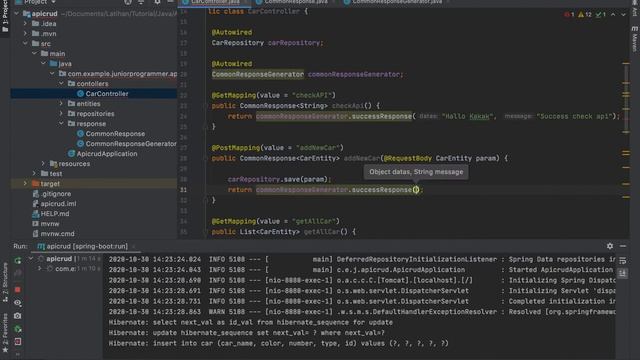This screenshot has height=360, width=640.
Task: Click the Hibernate insert into car log line
Action: pyautogui.click(x=278, y=343)
